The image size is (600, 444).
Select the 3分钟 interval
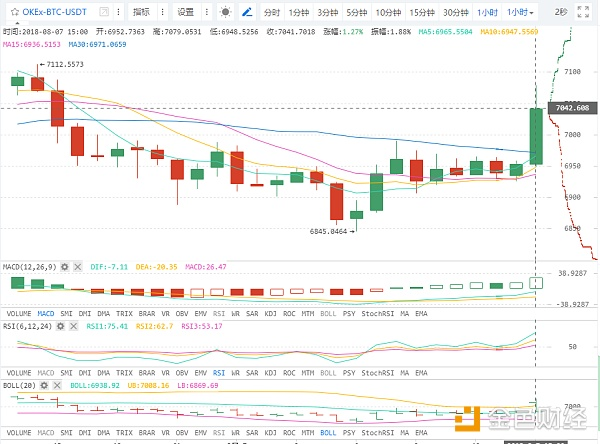[328, 13]
